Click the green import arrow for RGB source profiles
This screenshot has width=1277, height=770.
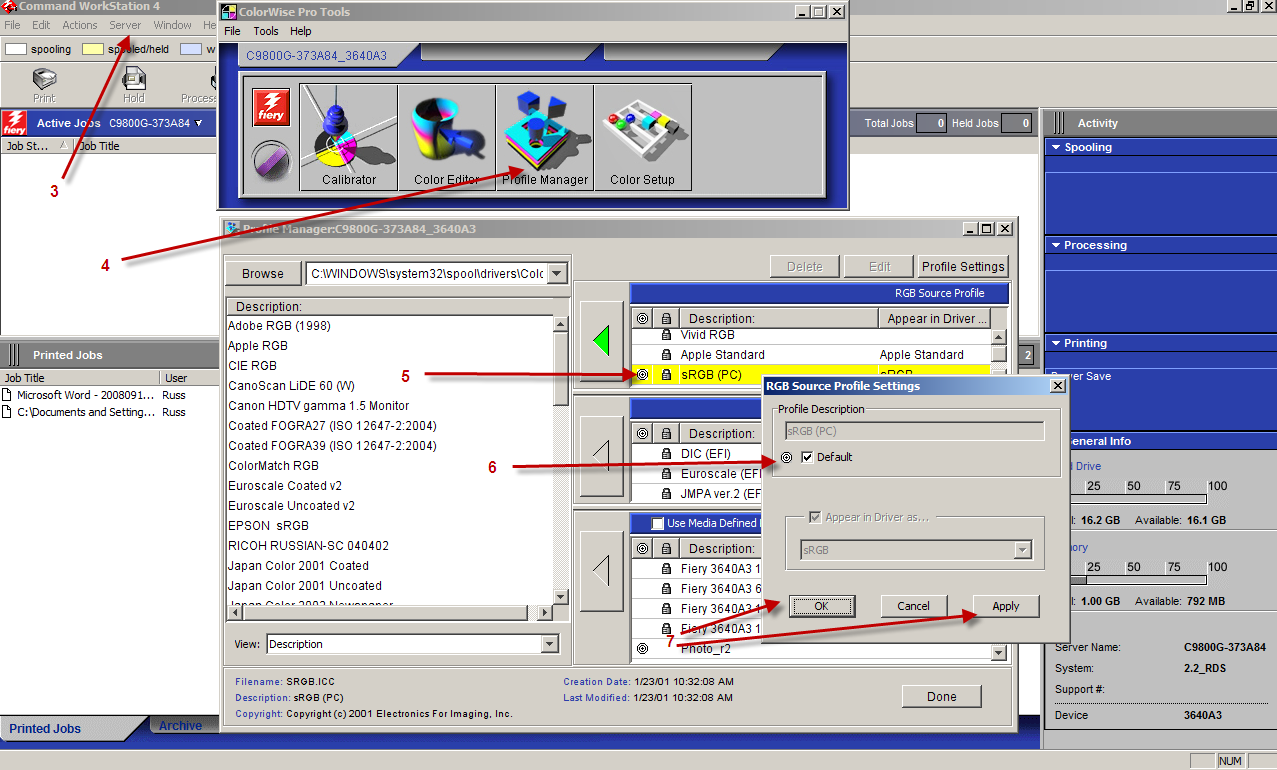[601, 341]
